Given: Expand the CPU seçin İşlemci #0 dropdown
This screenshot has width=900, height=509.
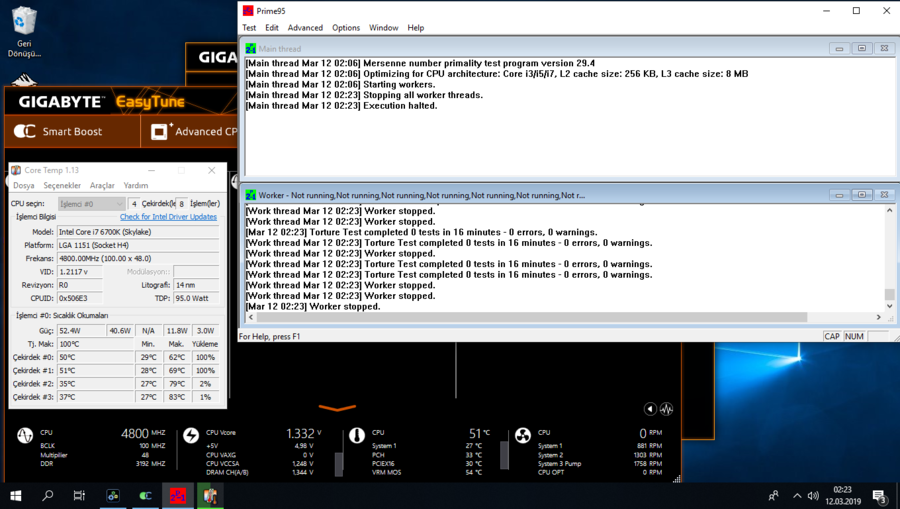Looking at the screenshot, I should 91,204.
